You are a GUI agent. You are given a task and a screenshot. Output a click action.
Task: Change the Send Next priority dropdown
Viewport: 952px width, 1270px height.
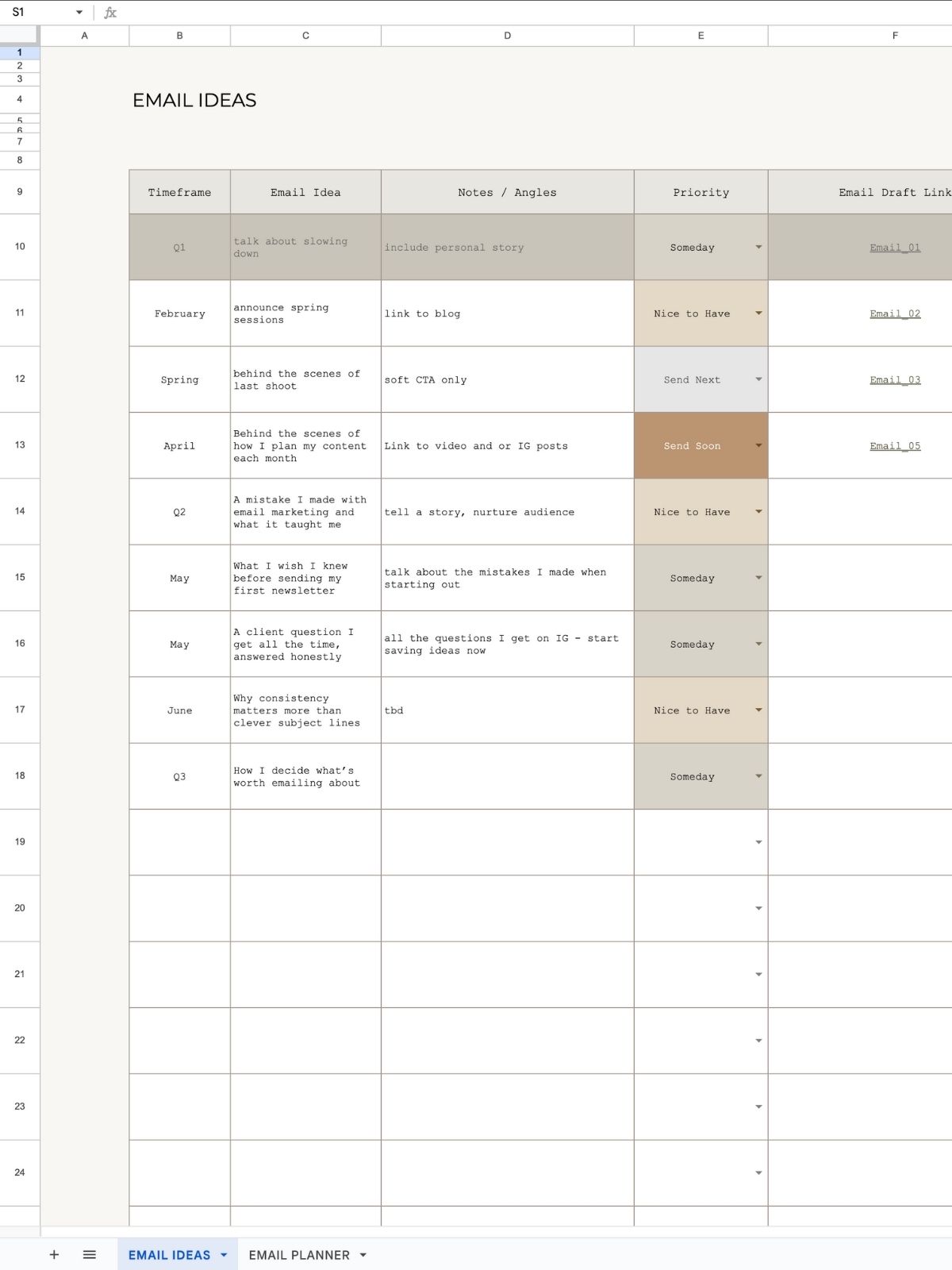[758, 379]
